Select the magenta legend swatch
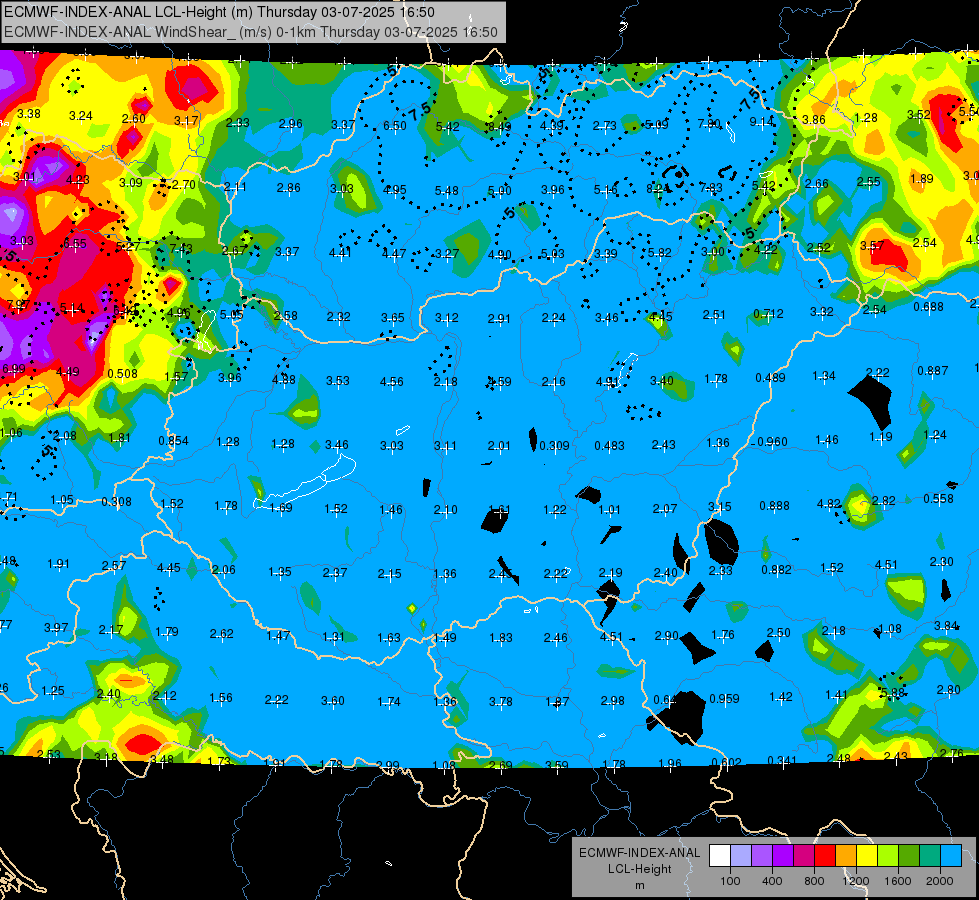Screen dimensions: 979x900 pyautogui.click(x=804, y=856)
